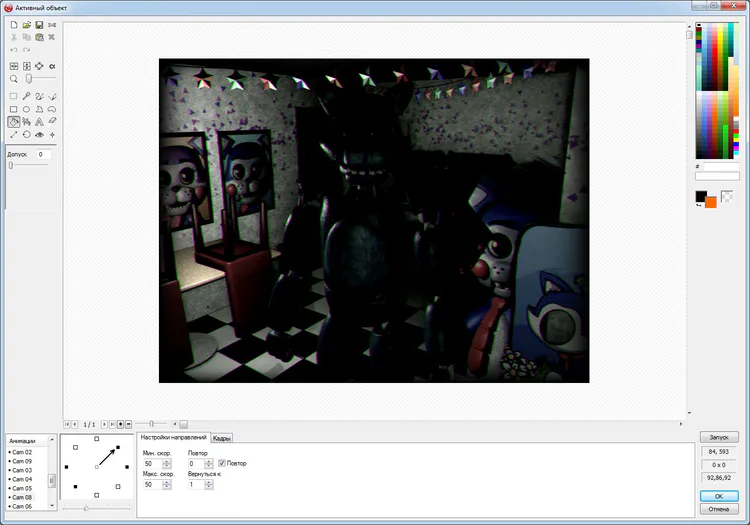Select the Brush tool
The width and height of the screenshot is (750, 525).
39,96
